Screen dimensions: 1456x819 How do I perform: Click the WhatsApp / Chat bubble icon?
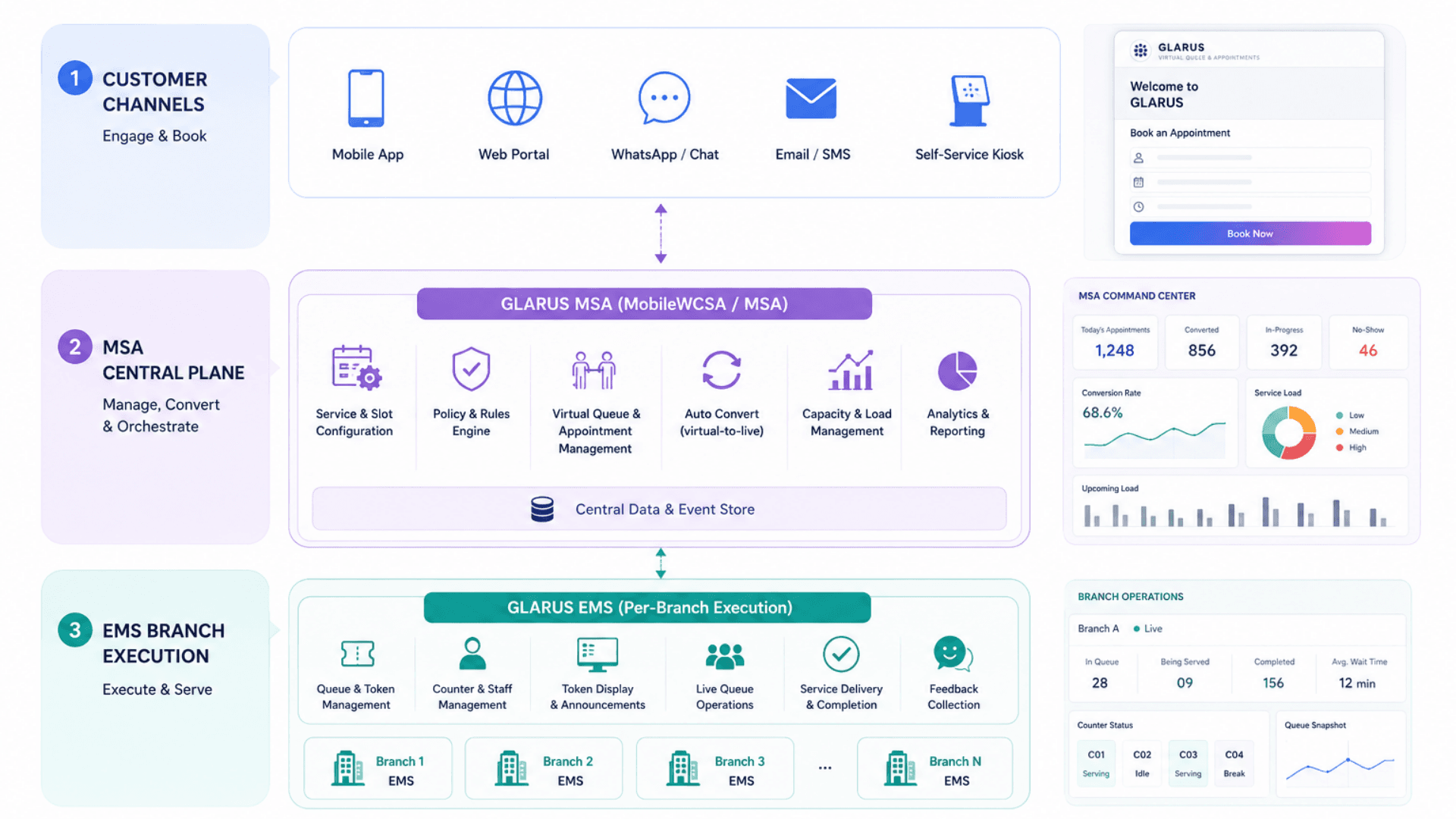tap(664, 98)
